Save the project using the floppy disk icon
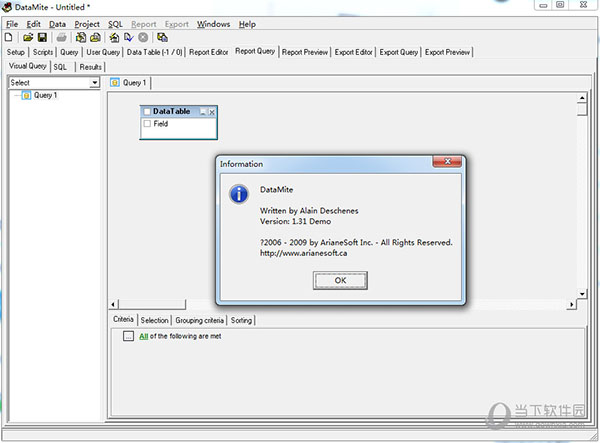This screenshot has height=443, width=600. tap(42, 37)
